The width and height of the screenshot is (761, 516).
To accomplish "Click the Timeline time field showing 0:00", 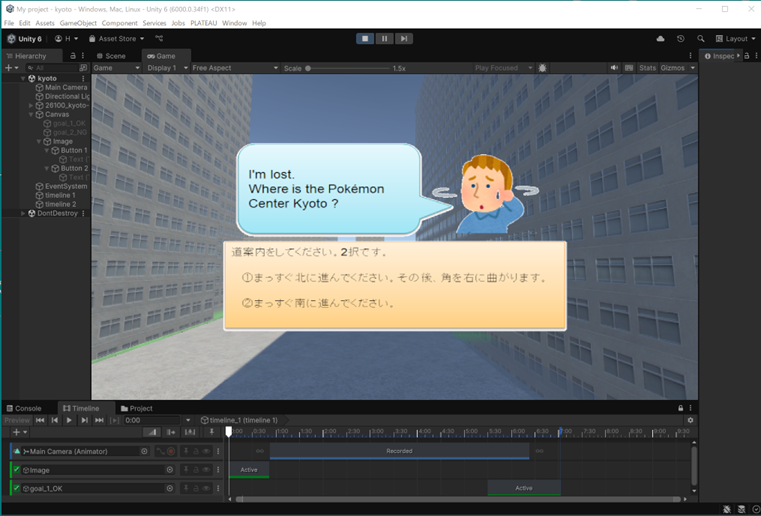I will pyautogui.click(x=152, y=420).
